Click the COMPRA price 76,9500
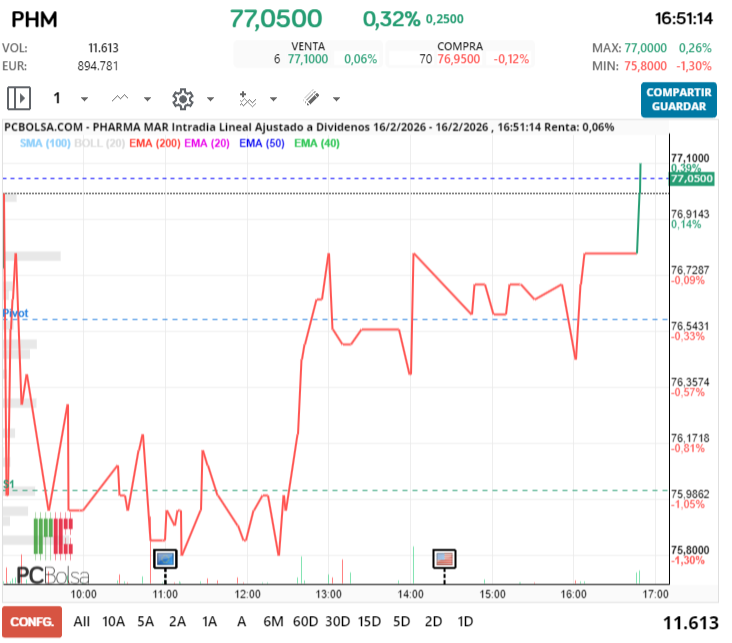 (x=458, y=59)
